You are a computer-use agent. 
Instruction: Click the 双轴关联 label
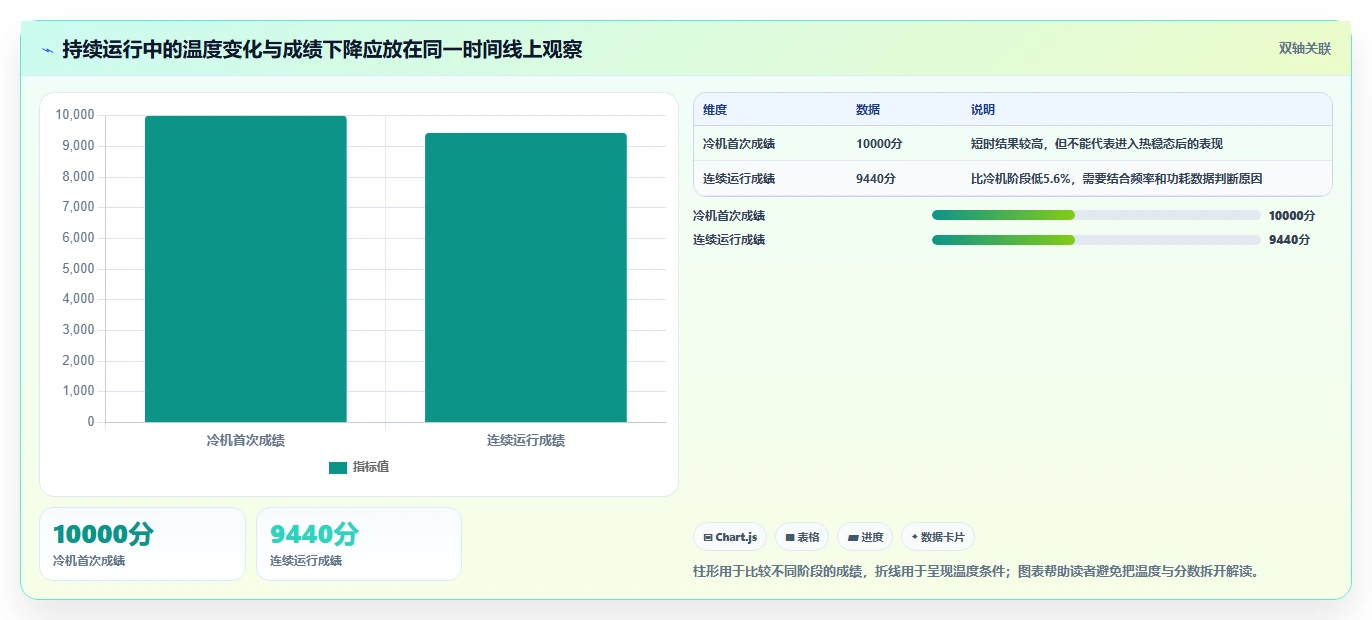[x=1305, y=48]
